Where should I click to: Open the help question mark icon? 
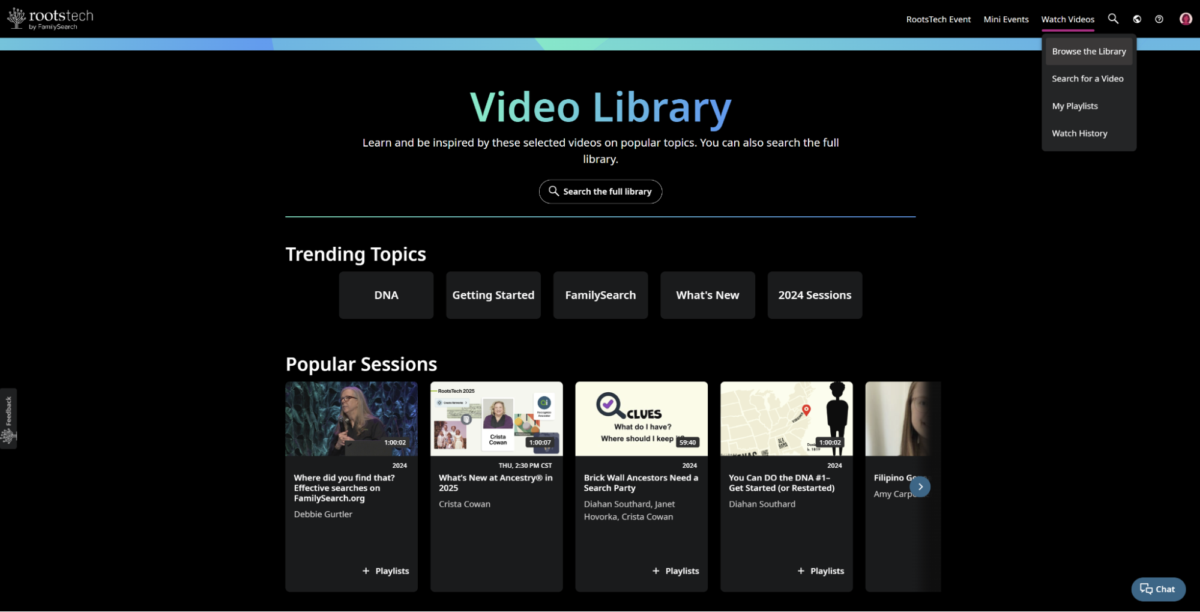[x=1160, y=18]
